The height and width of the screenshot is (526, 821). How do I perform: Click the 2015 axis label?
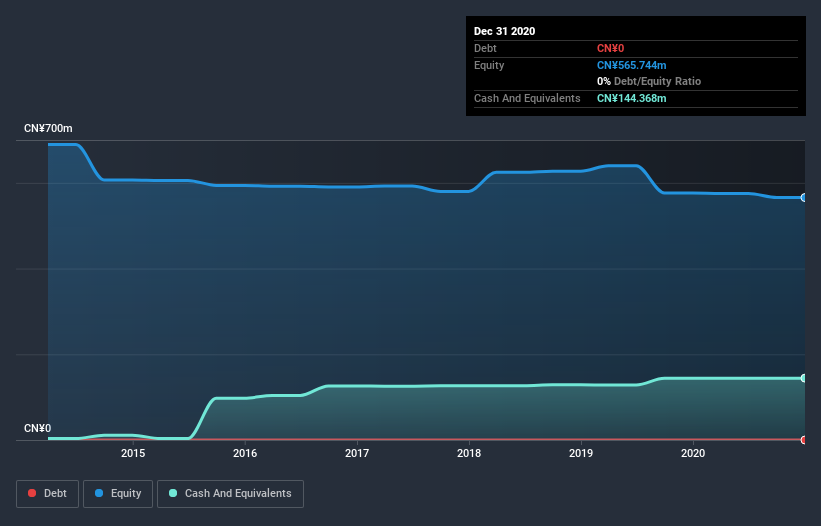133,453
